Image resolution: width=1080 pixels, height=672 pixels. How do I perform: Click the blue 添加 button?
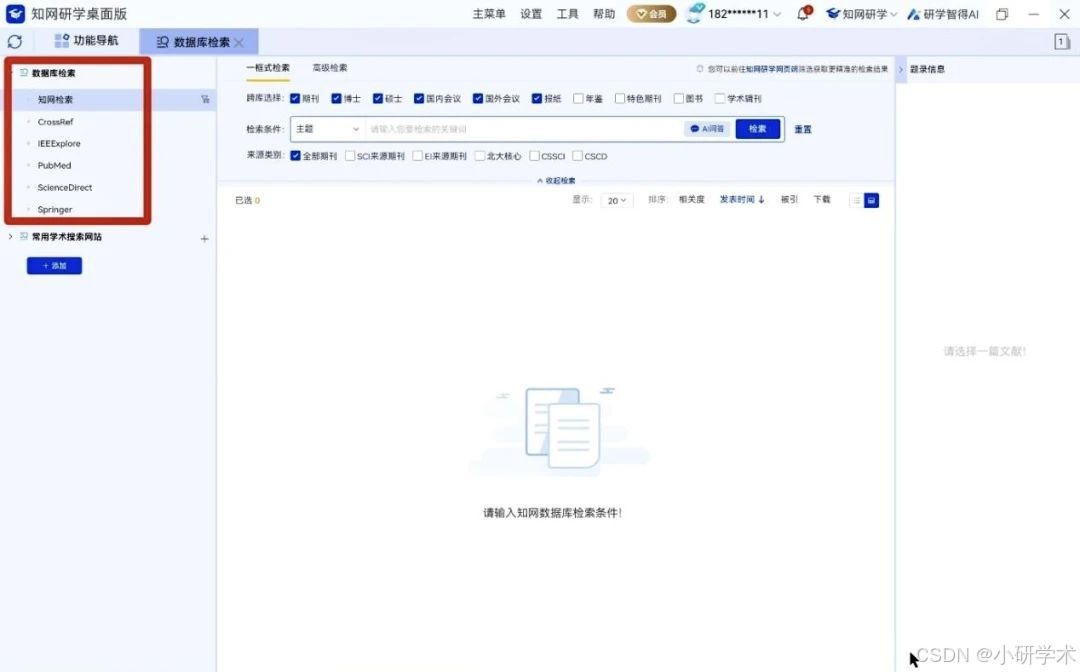[54, 266]
